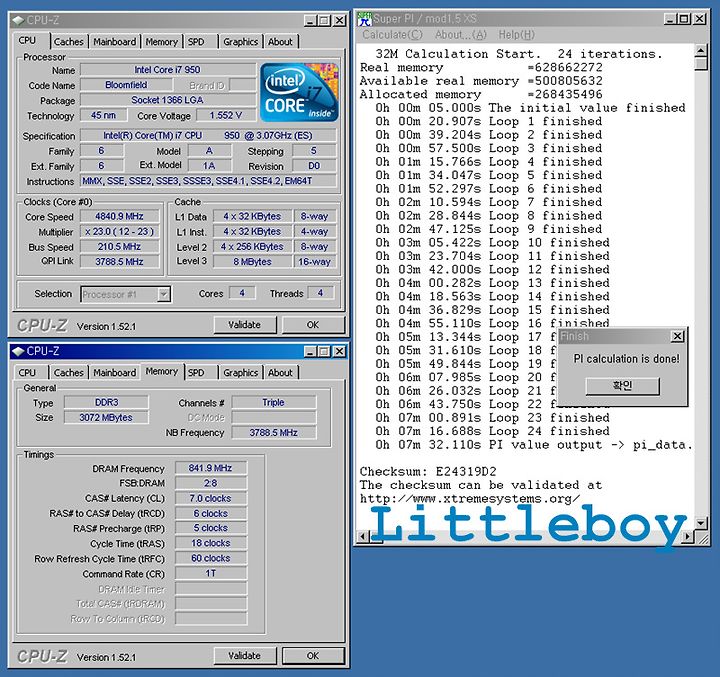
Task: Select Memory tab in bottom CPU-Z window
Action: coord(162,371)
